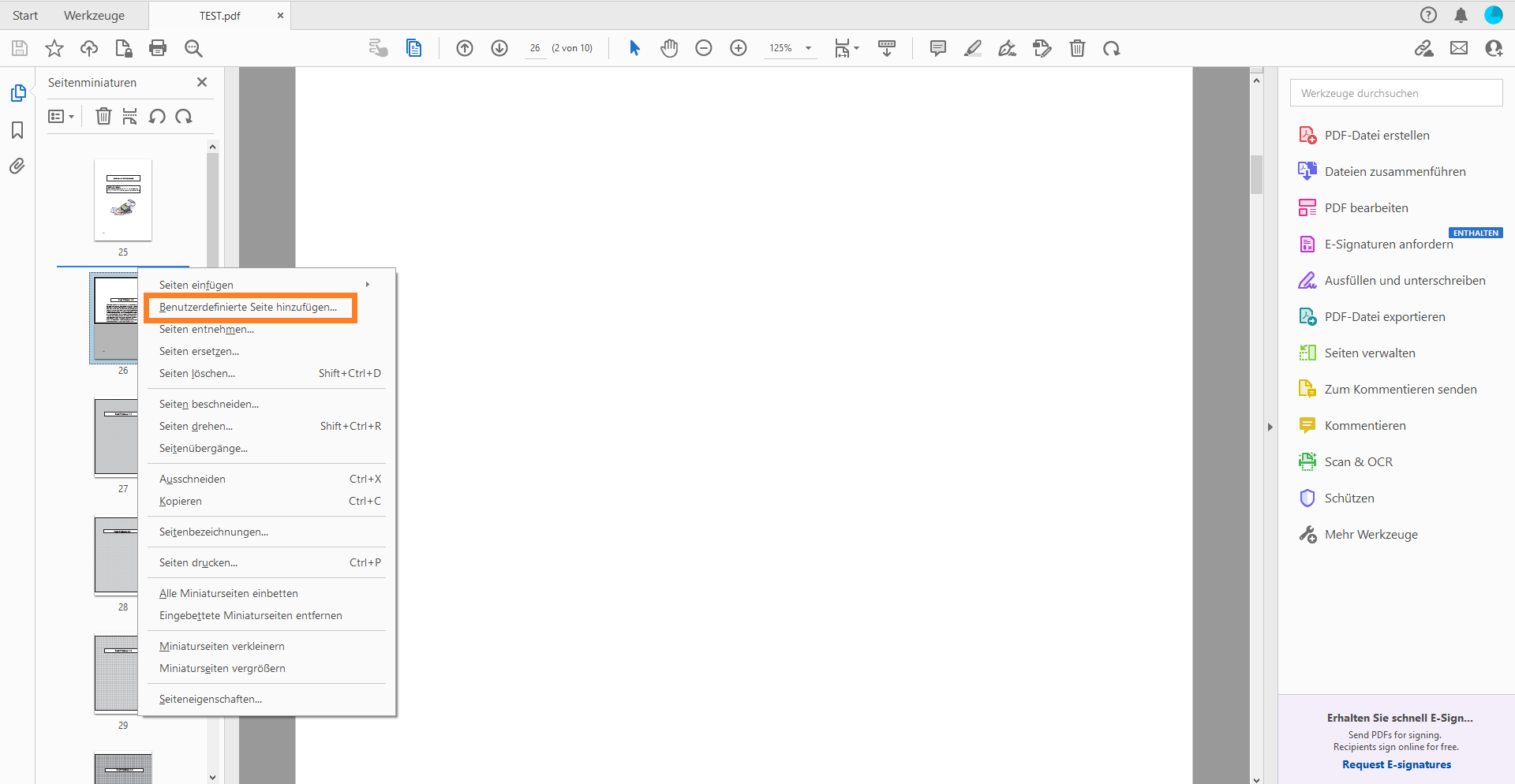1515x784 pixels.
Task: Click the Request E-signatures link
Action: coord(1397,764)
